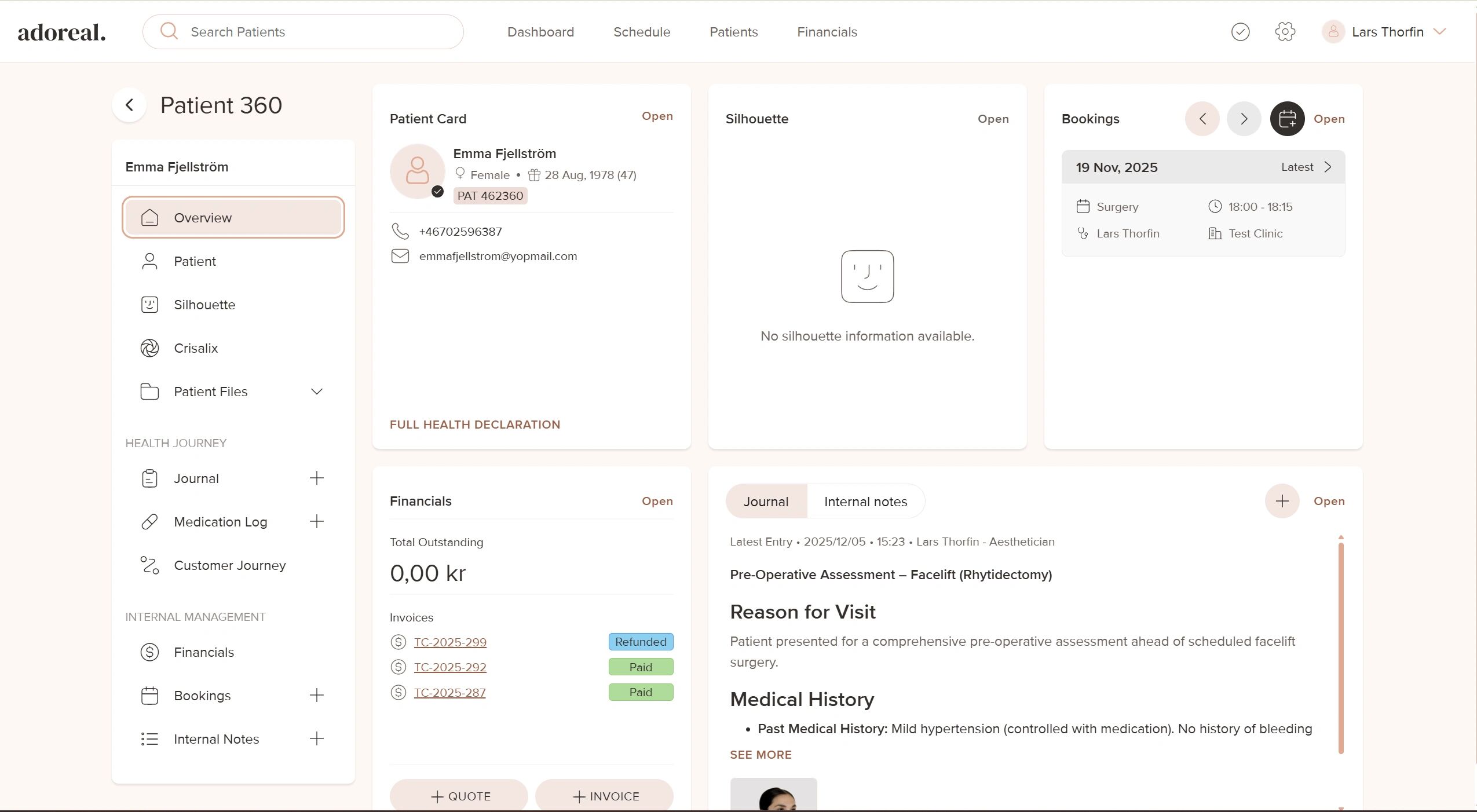Click the back arrow beside Patient 360
The height and width of the screenshot is (812, 1477).
129,105
